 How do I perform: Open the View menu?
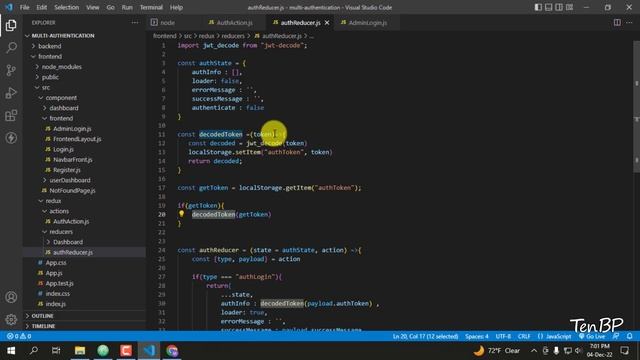(93, 7)
